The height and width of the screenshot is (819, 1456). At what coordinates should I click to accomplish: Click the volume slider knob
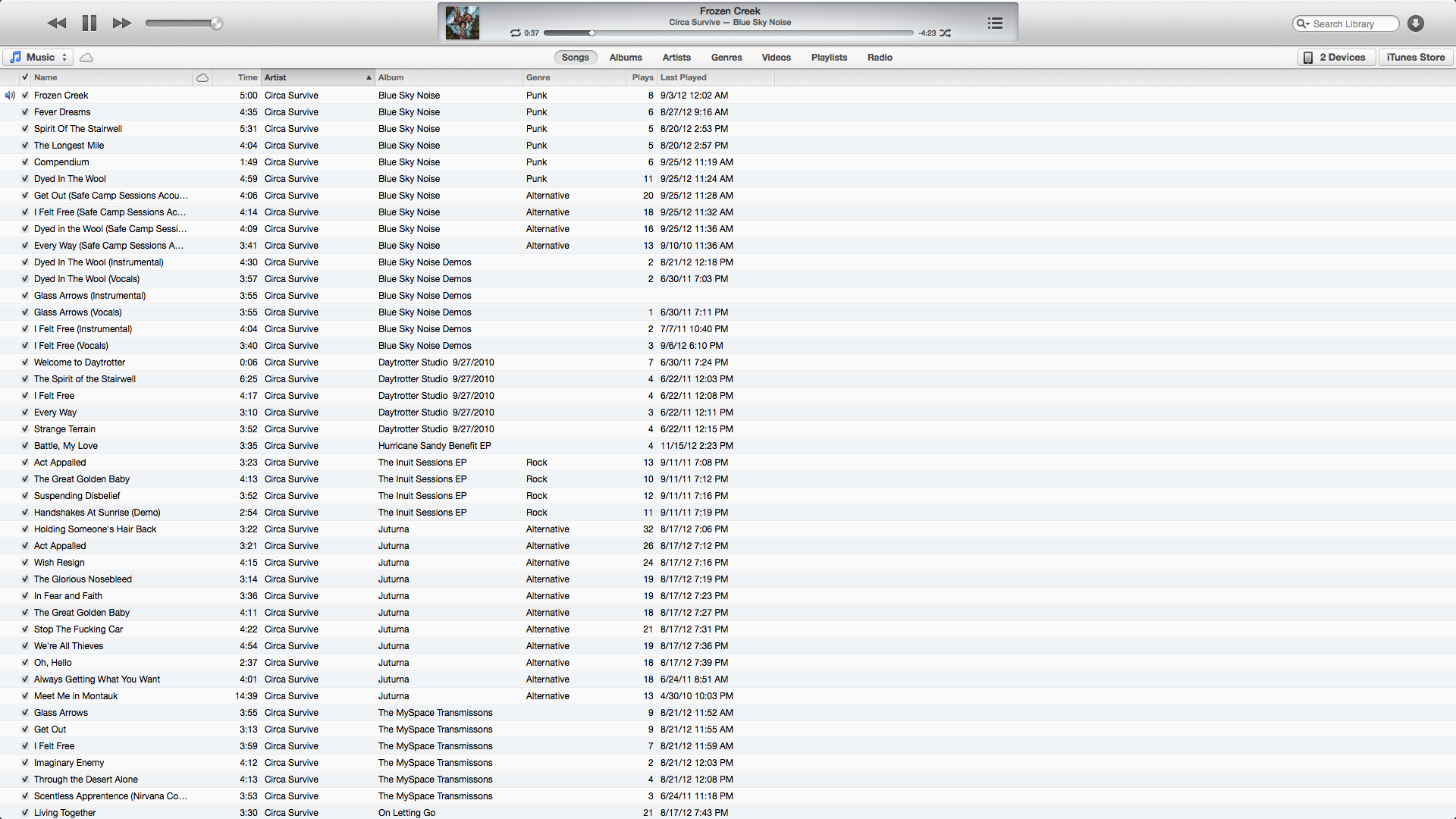[216, 24]
